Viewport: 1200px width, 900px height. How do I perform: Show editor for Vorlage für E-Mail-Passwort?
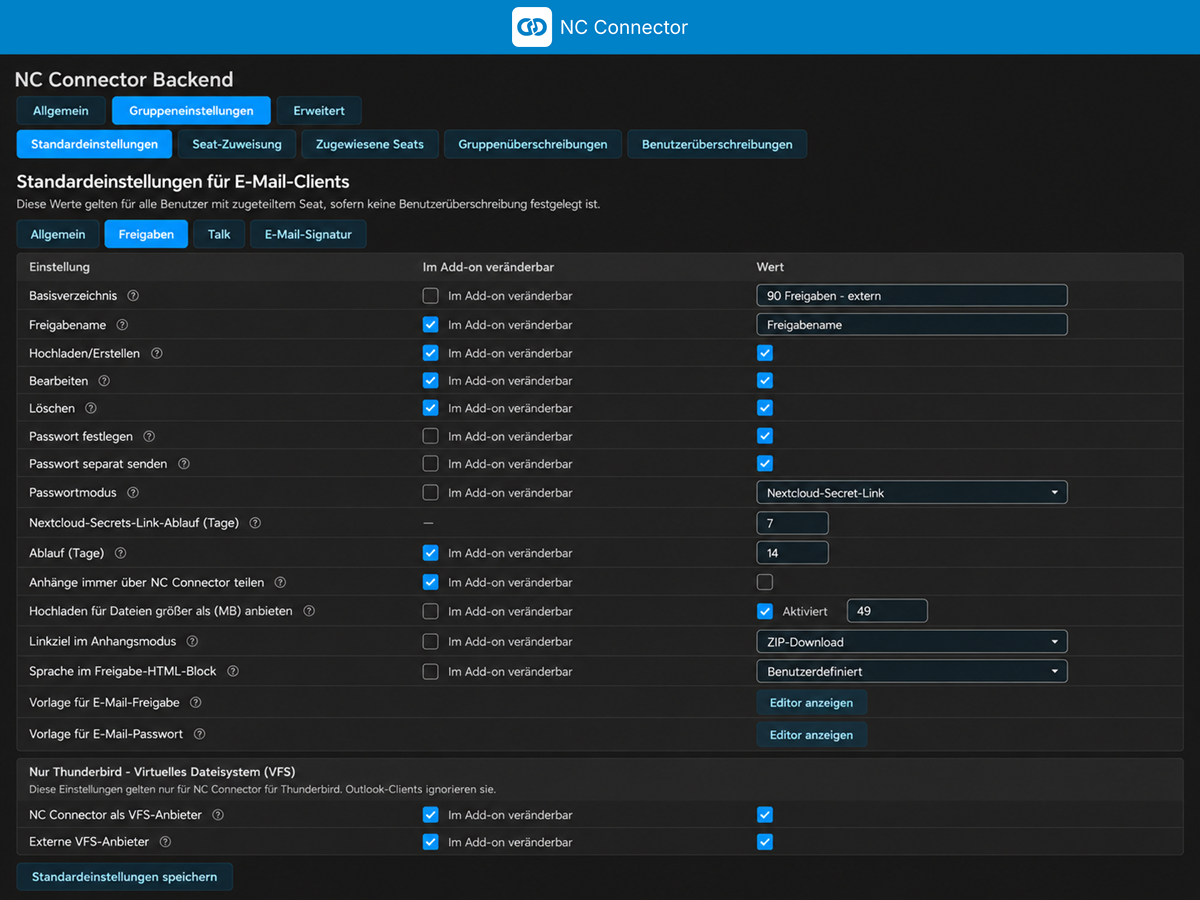pyautogui.click(x=812, y=734)
